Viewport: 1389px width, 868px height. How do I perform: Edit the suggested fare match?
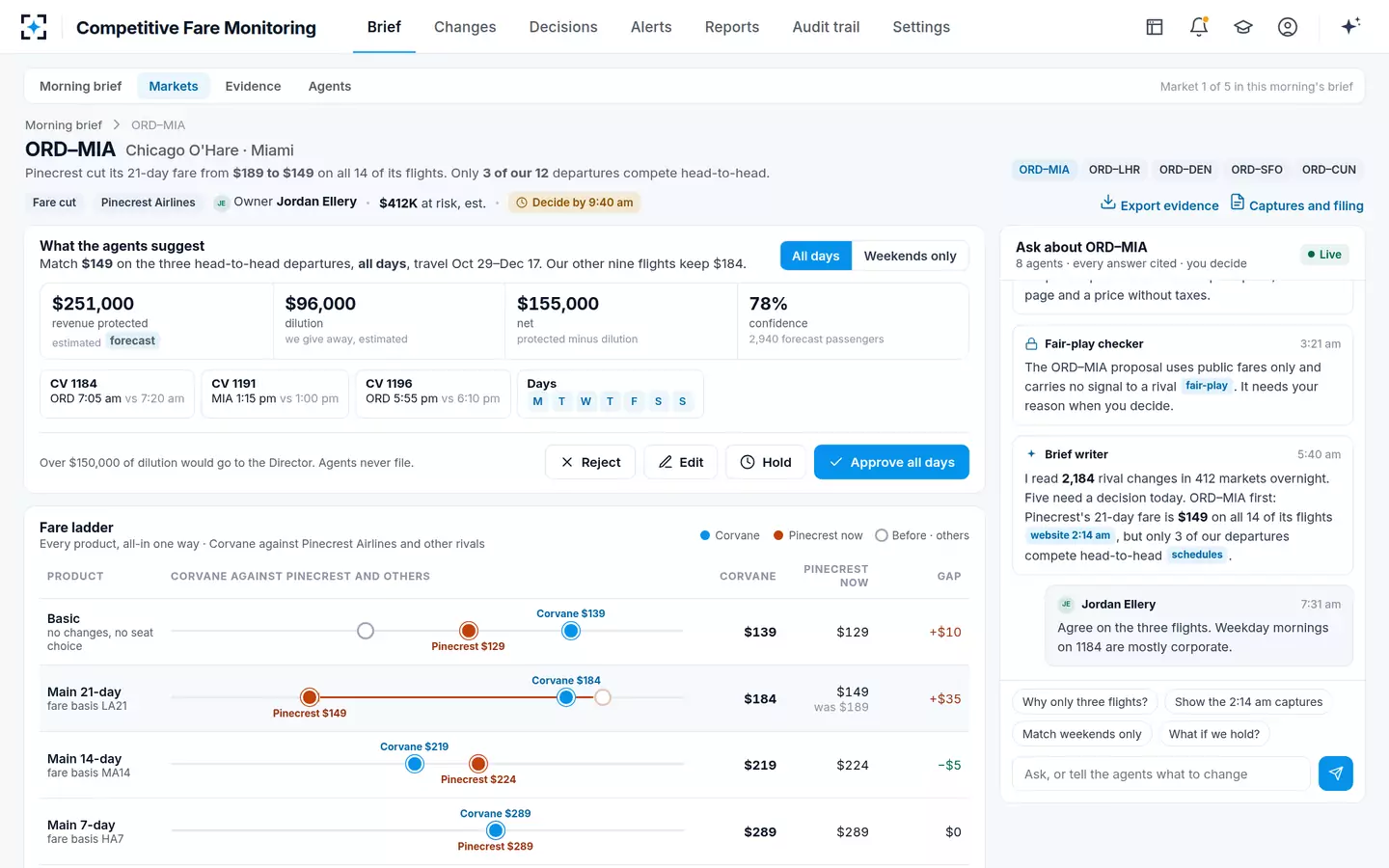click(x=681, y=462)
